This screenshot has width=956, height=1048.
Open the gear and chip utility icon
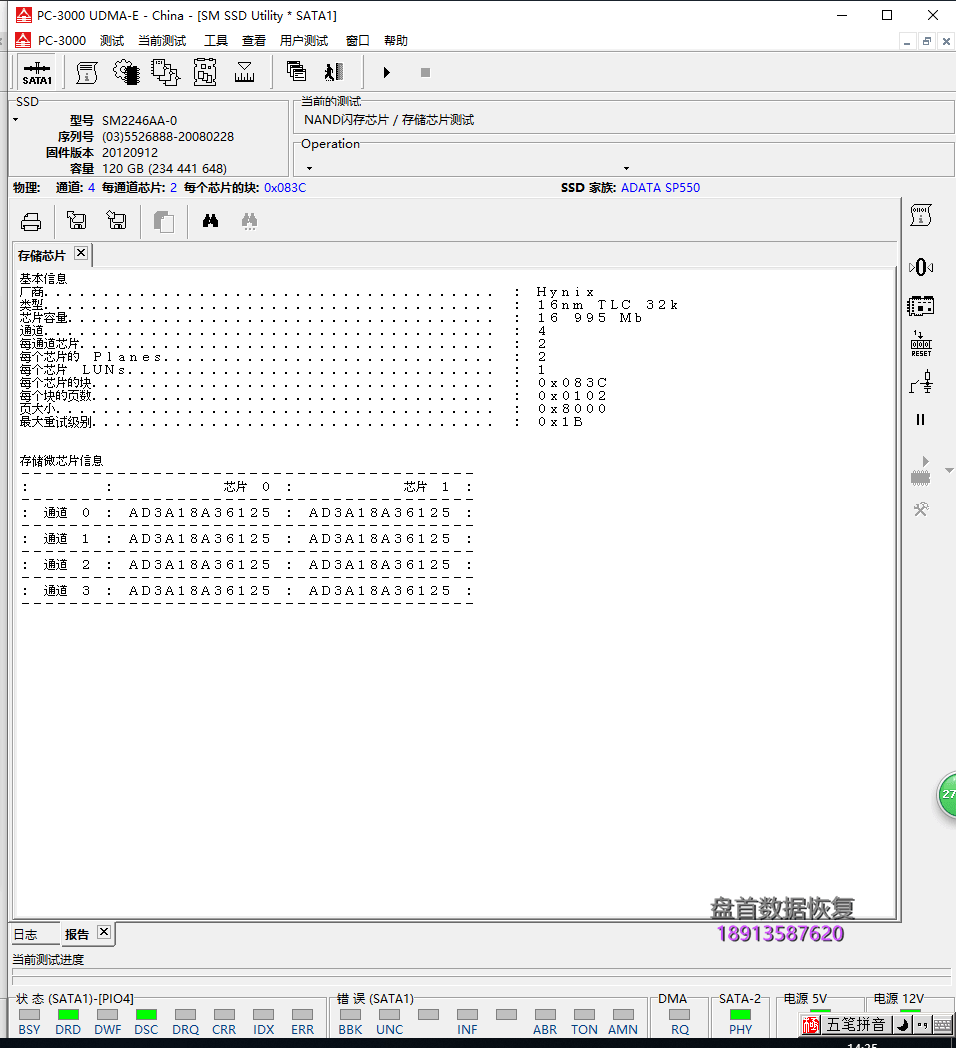tap(126, 72)
